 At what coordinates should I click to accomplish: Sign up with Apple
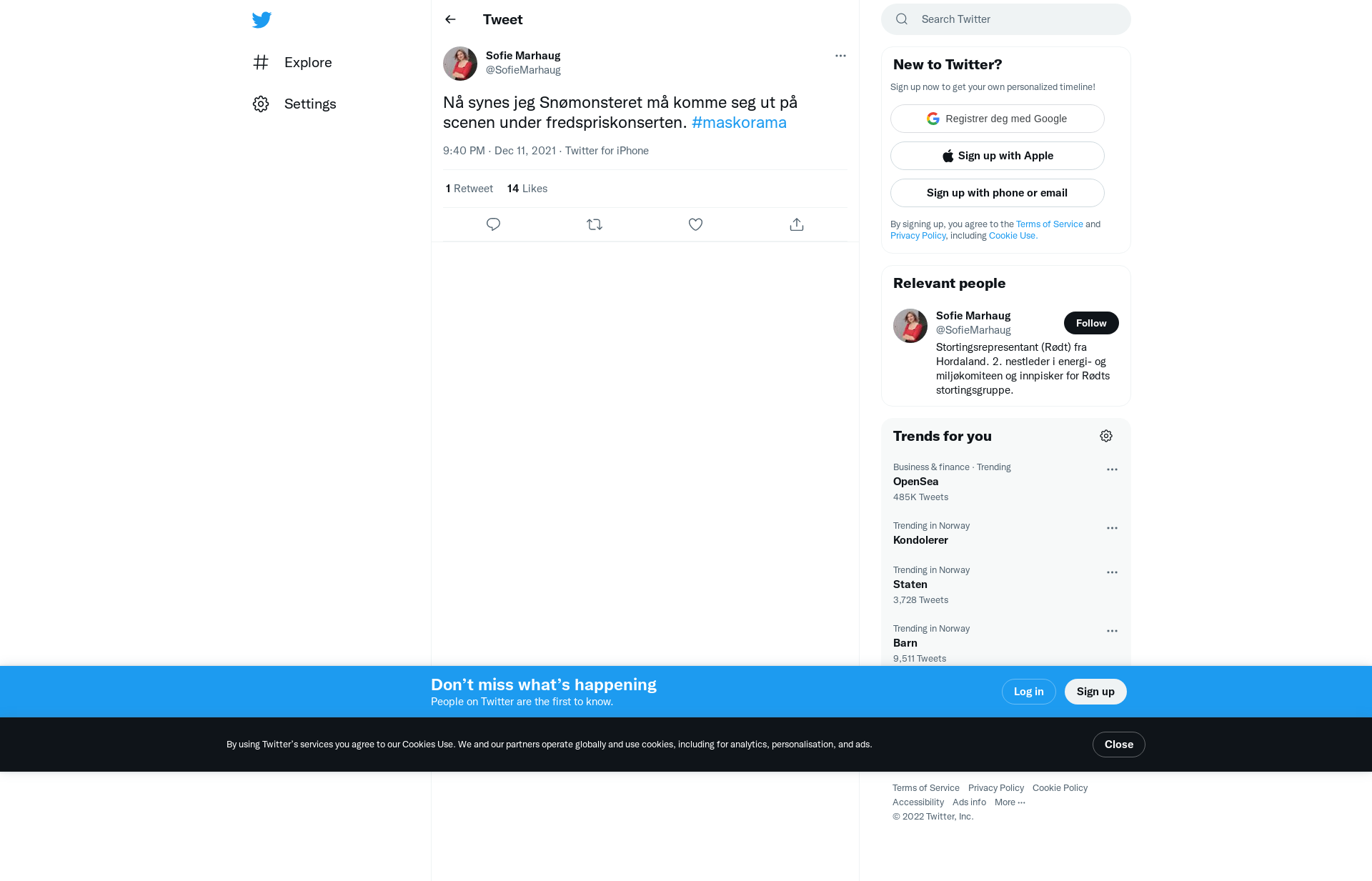point(998,156)
